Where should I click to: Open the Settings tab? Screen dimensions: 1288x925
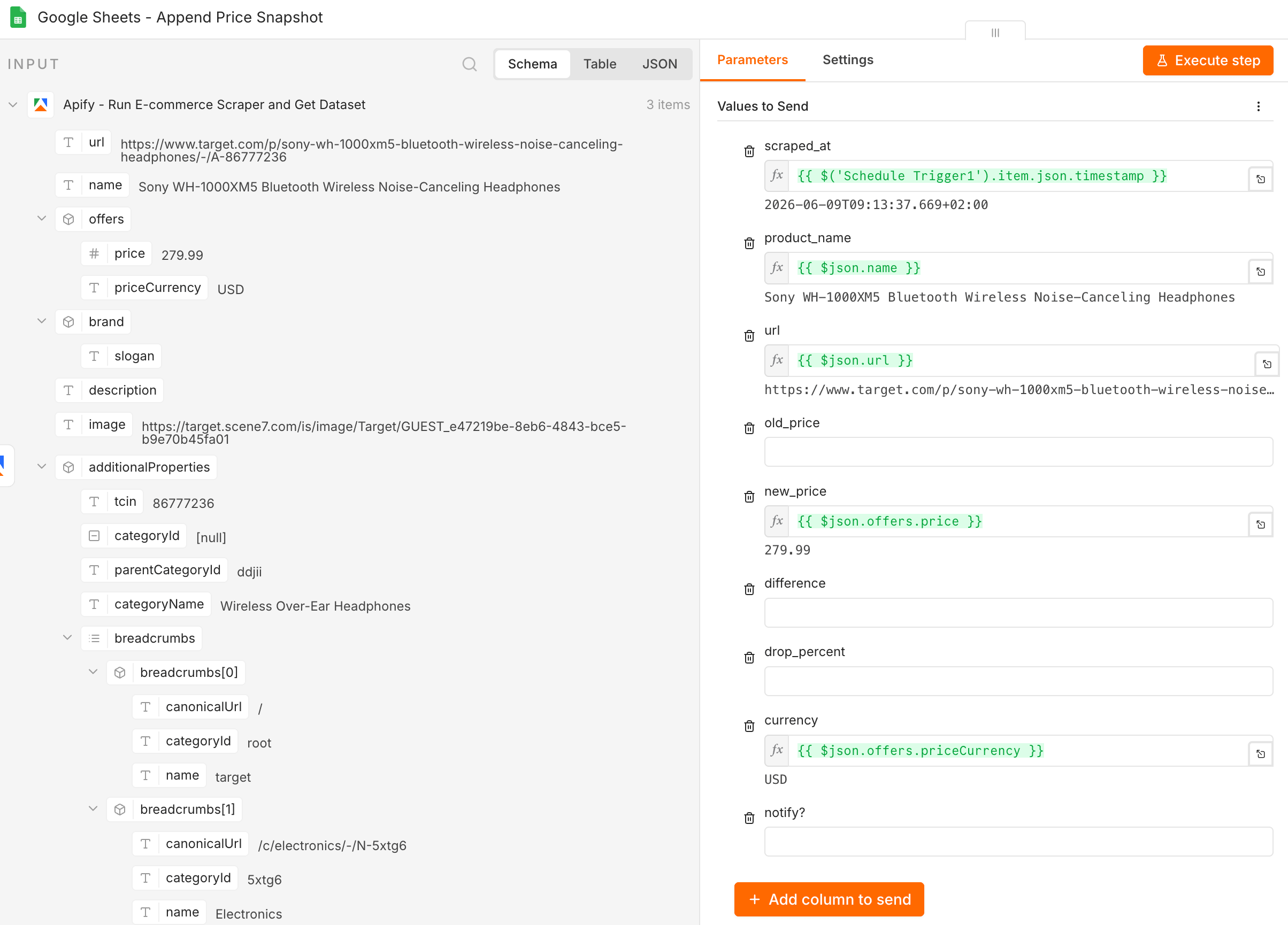847,60
